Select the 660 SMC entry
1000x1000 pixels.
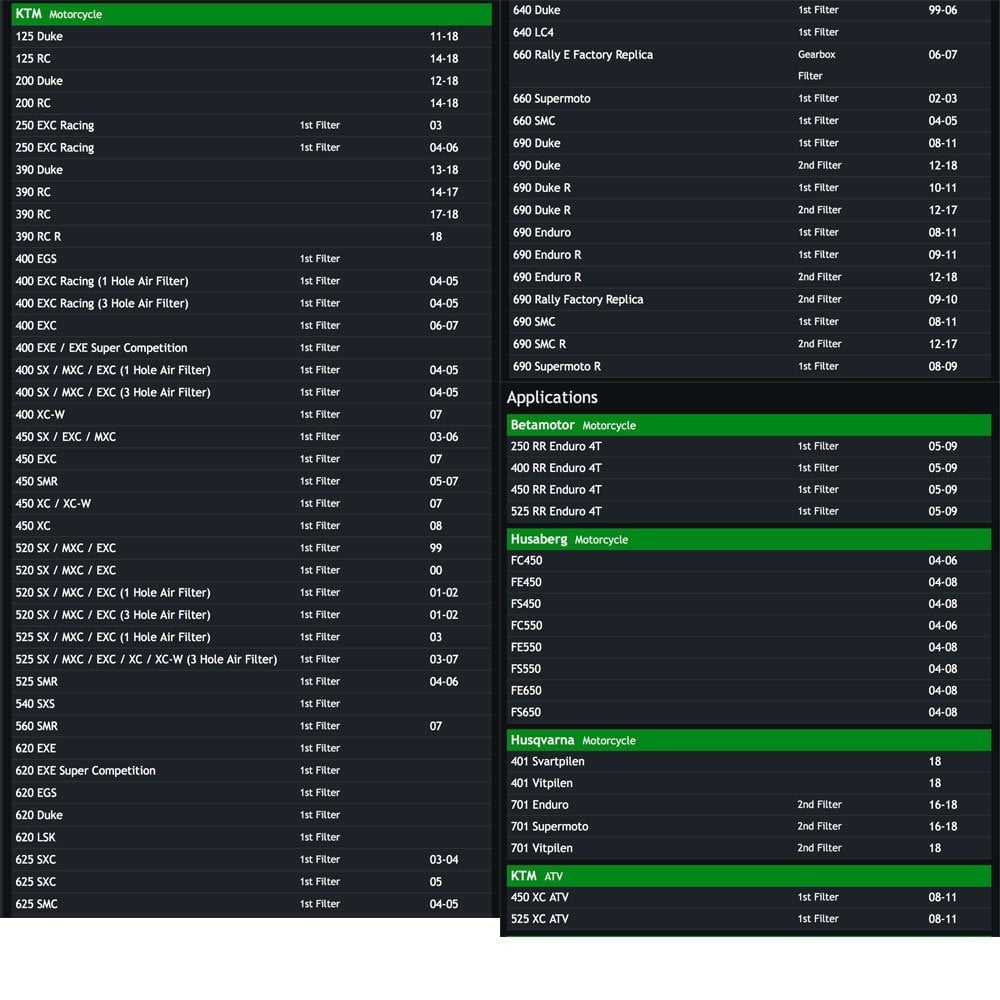click(x=749, y=121)
